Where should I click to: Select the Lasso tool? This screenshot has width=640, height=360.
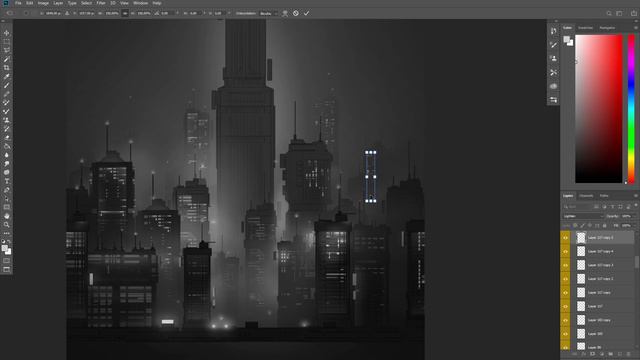pyautogui.click(x=7, y=50)
